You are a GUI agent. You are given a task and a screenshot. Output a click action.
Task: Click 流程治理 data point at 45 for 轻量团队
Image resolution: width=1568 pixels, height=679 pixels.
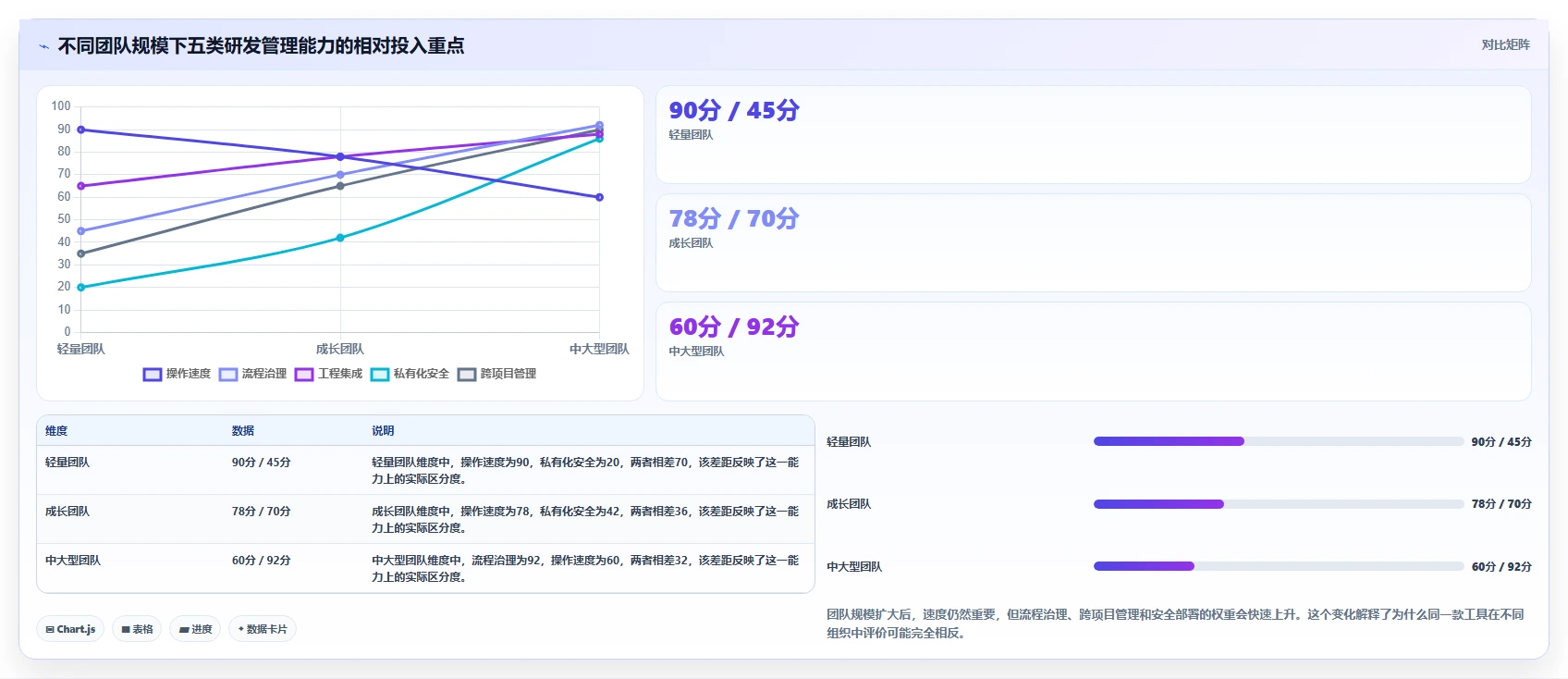click(81, 231)
